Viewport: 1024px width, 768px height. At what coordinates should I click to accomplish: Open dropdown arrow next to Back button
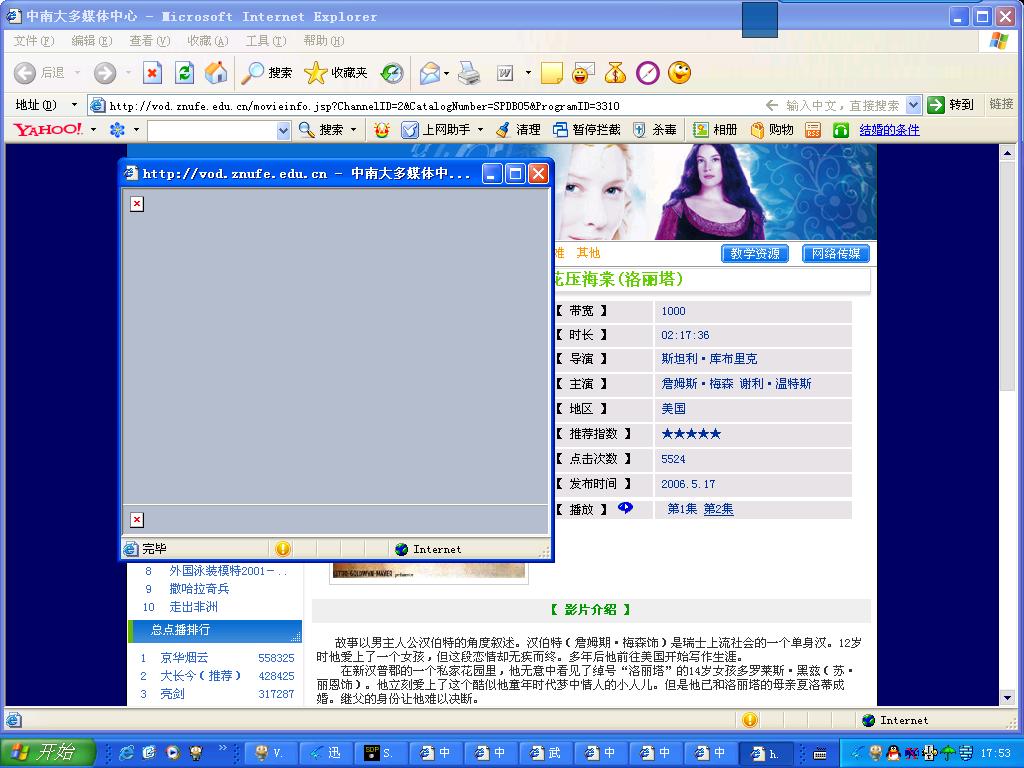(x=77, y=72)
